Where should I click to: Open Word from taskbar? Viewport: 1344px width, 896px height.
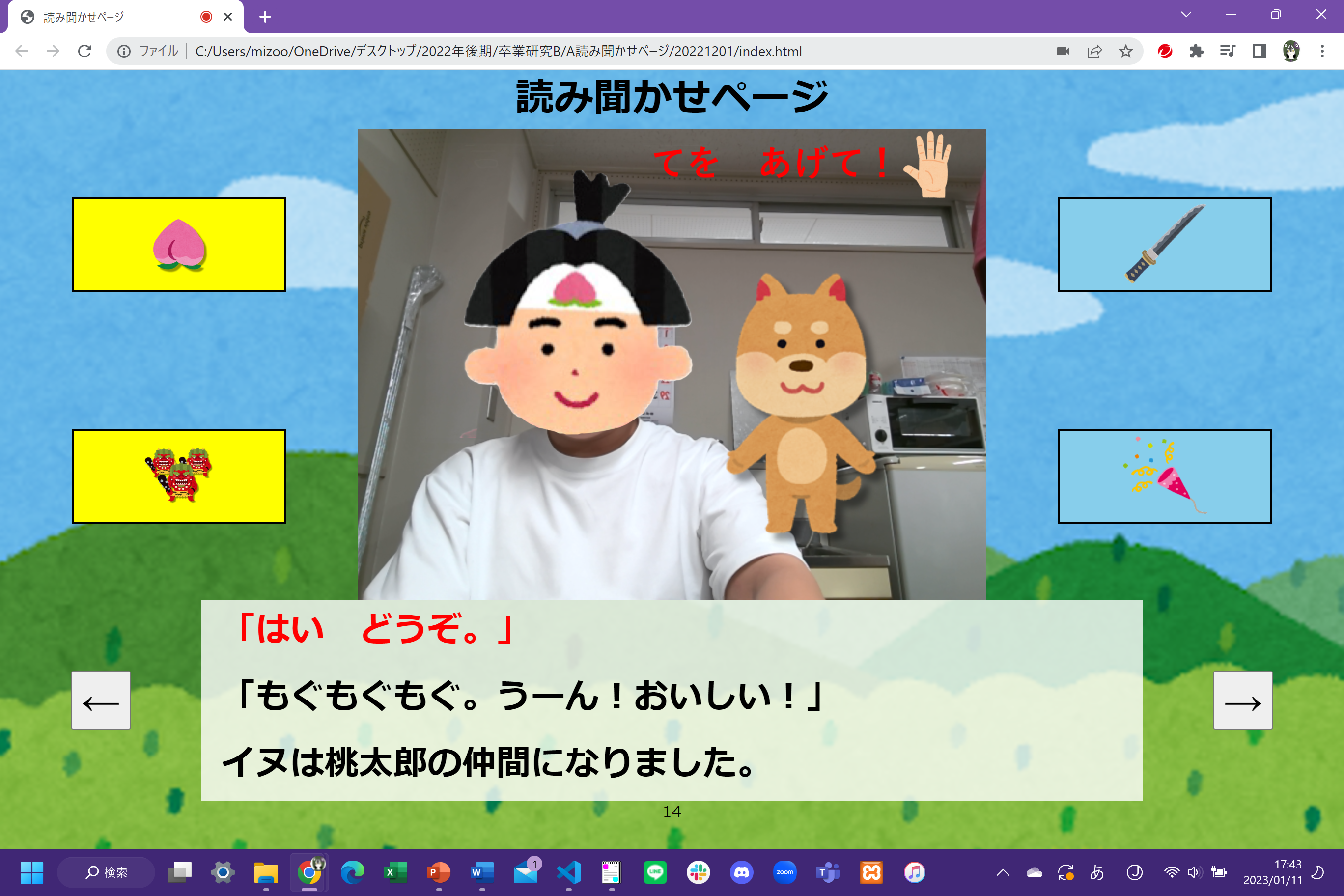click(x=482, y=872)
